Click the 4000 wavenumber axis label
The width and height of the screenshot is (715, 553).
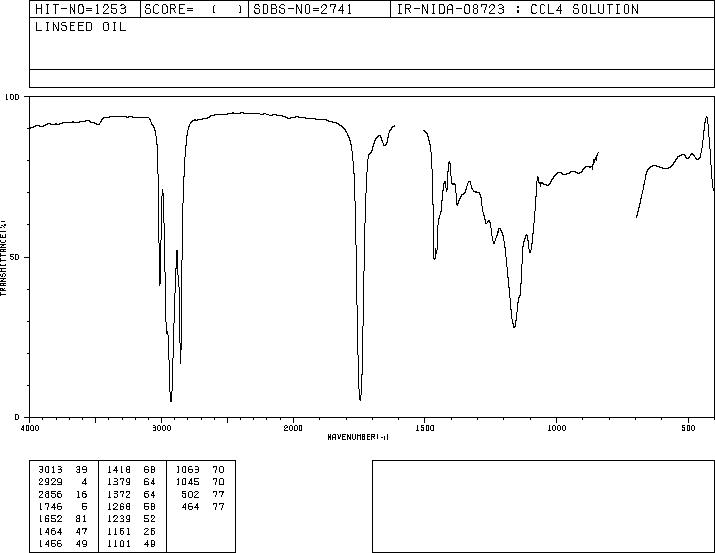click(x=30, y=428)
